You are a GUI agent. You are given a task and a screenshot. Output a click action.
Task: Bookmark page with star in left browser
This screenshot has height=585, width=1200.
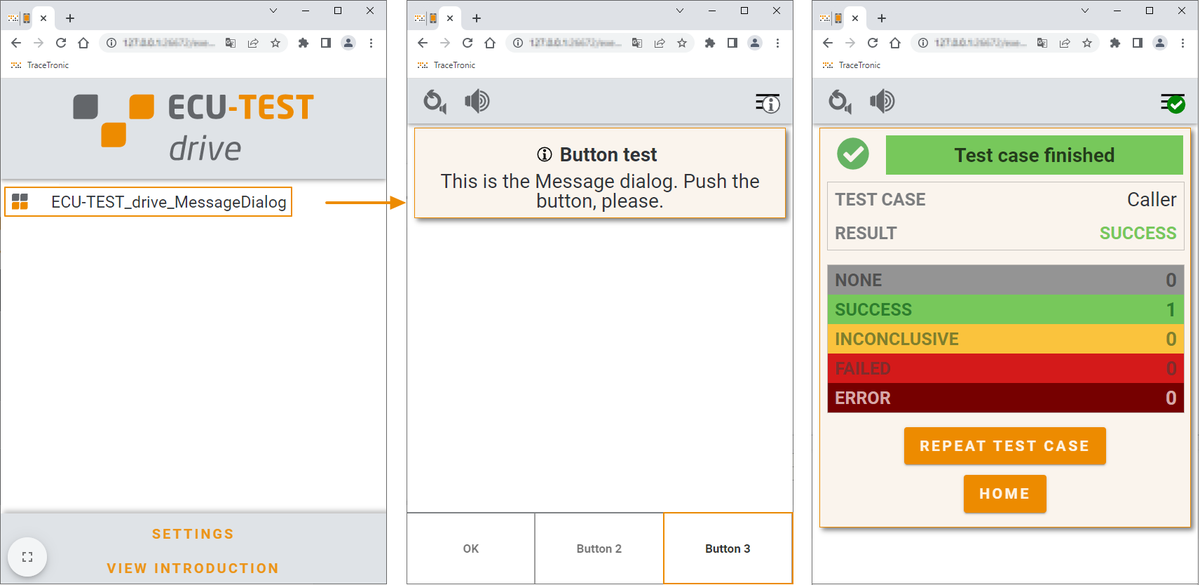(x=275, y=43)
